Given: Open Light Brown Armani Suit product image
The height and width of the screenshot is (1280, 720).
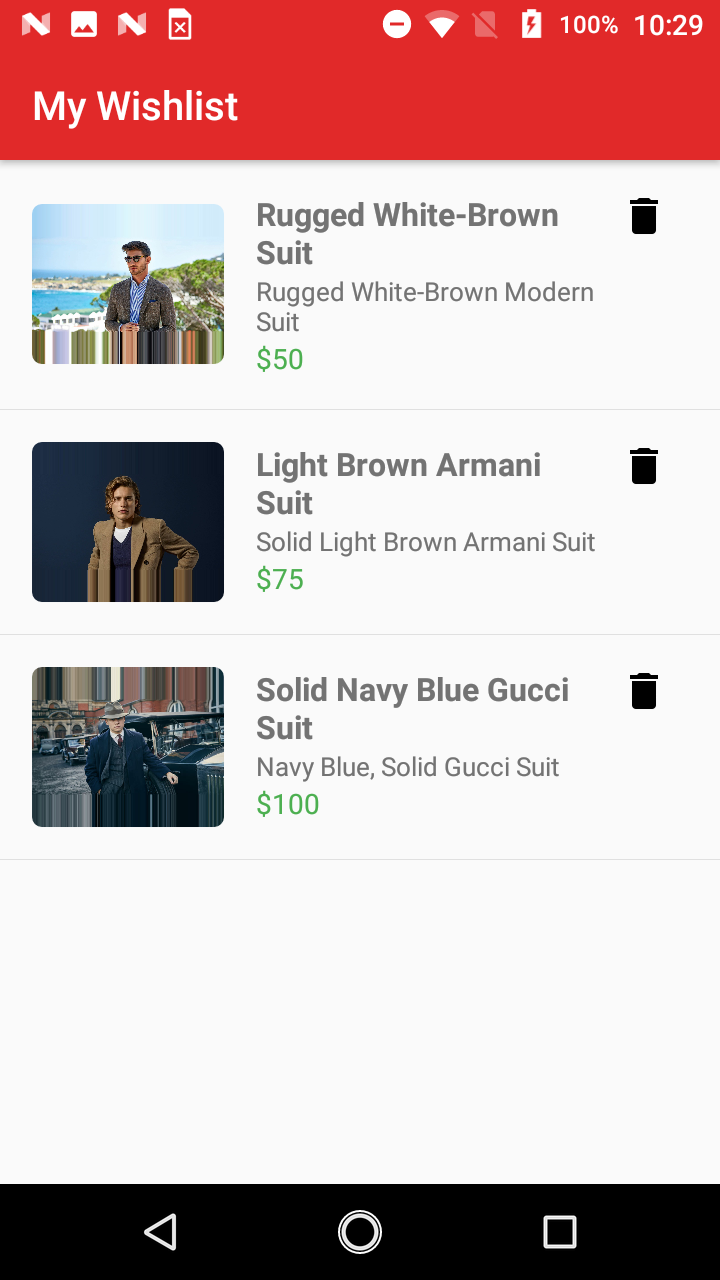Looking at the screenshot, I should click(x=128, y=522).
